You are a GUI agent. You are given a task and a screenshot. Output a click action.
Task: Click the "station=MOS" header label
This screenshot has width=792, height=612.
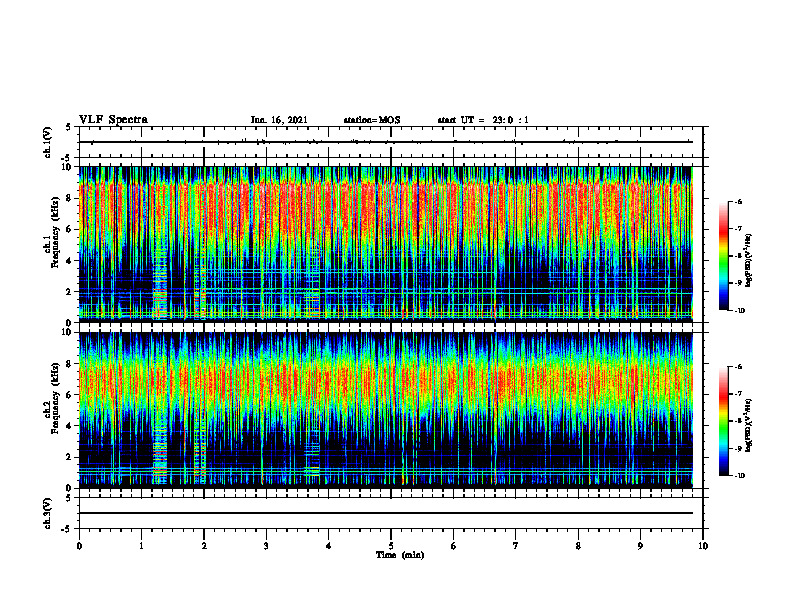click(372, 120)
